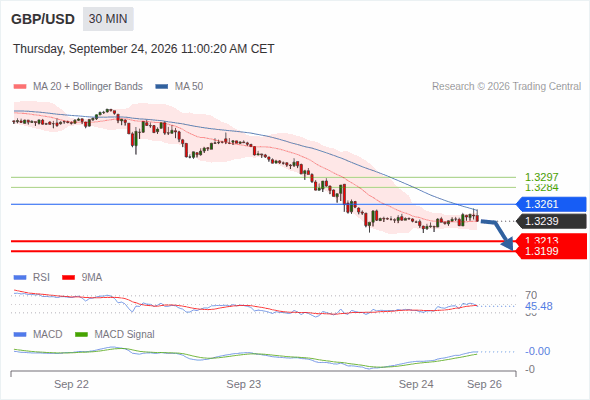Image resolution: width=590 pixels, height=400 pixels.
Task: Click the black 1.3239 current price tag
Action: [x=551, y=221]
